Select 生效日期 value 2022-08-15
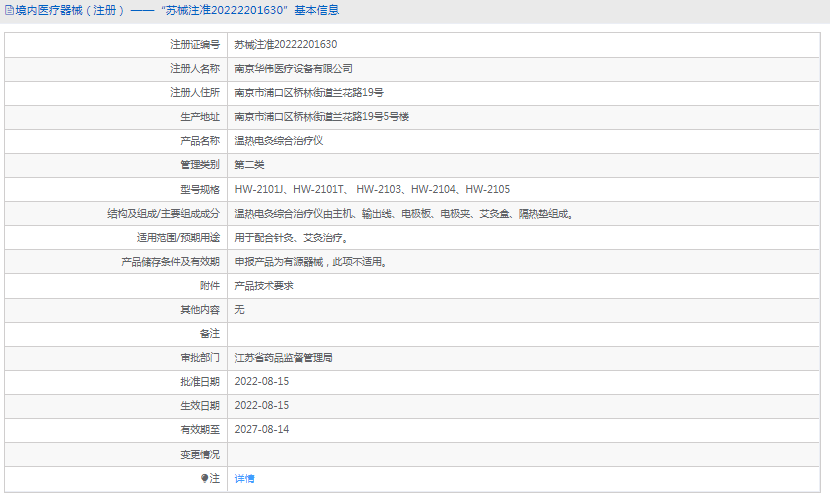The height and width of the screenshot is (495, 830). 261,406
